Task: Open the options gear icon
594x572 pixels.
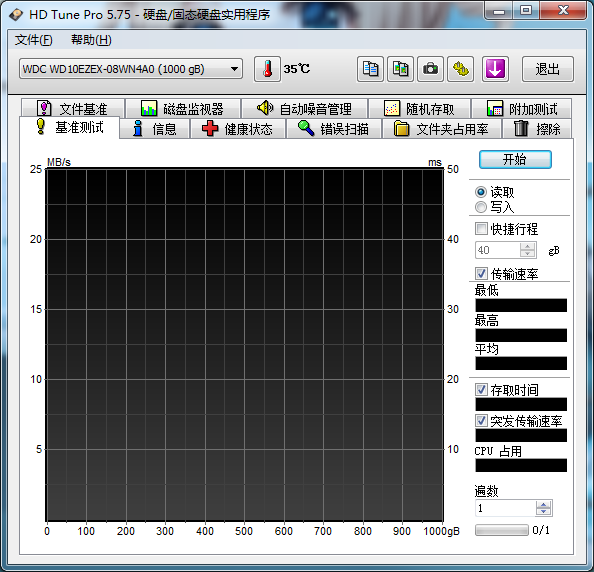Action: pyautogui.click(x=460, y=69)
